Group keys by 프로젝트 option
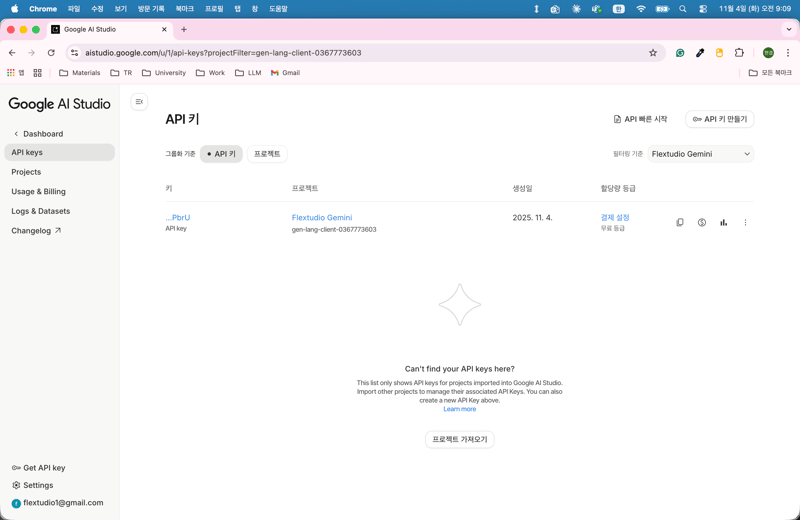This screenshot has height=520, width=800. click(x=267, y=154)
